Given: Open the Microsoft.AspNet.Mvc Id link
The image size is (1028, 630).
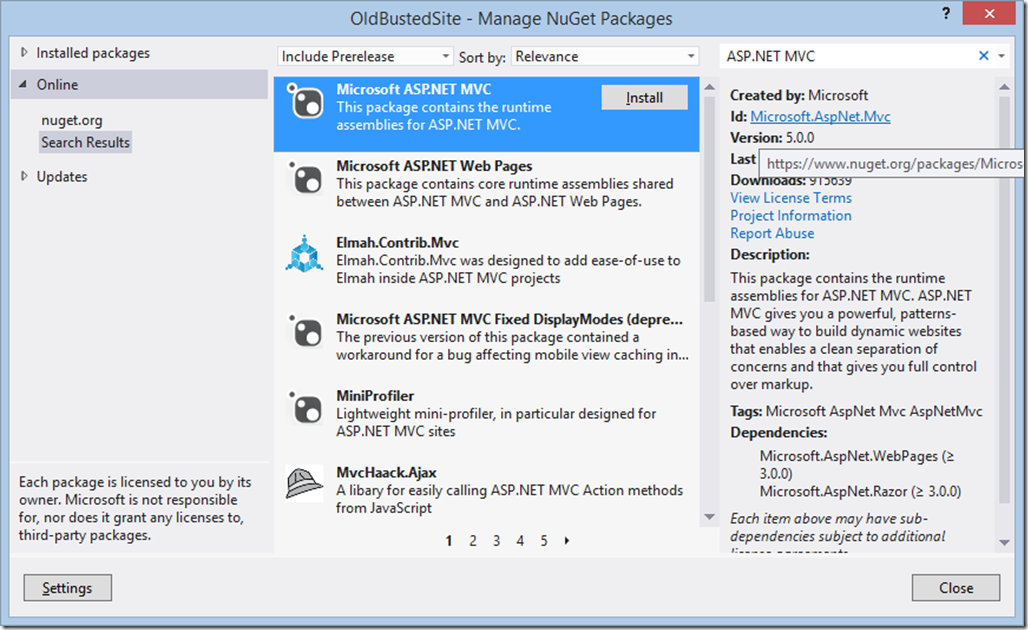Looking at the screenshot, I should [x=820, y=117].
